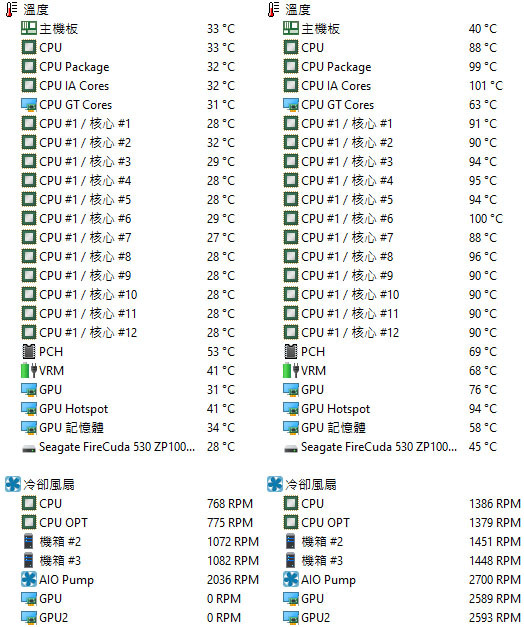The image size is (524, 627).
Task: Click the PCH chip icon in right panel
Action: [x=291, y=351]
